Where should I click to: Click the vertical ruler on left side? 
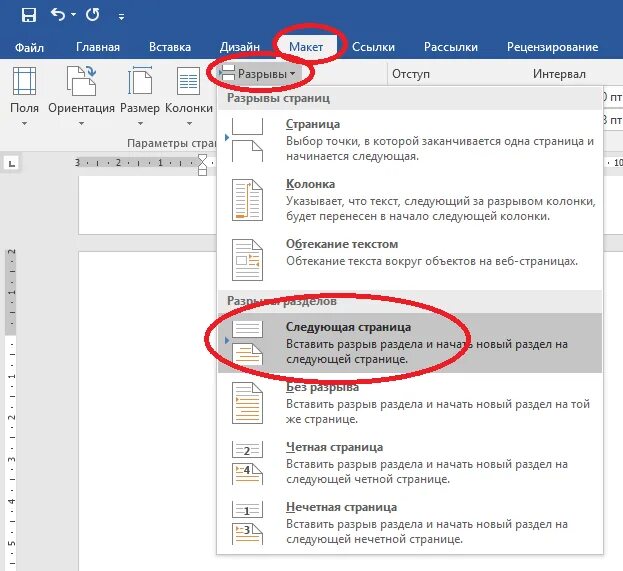[x=12, y=409]
